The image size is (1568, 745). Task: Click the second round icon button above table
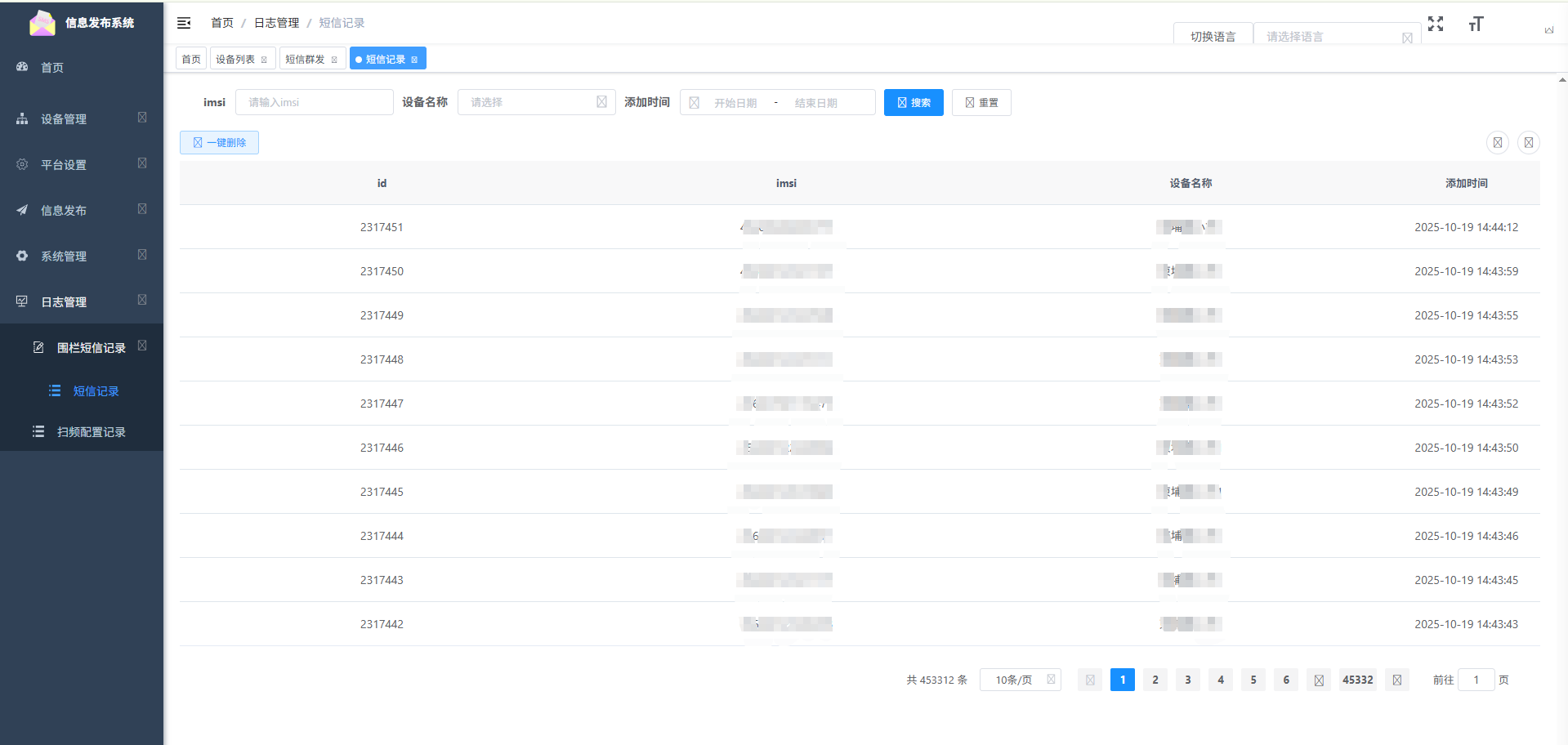(x=1529, y=143)
